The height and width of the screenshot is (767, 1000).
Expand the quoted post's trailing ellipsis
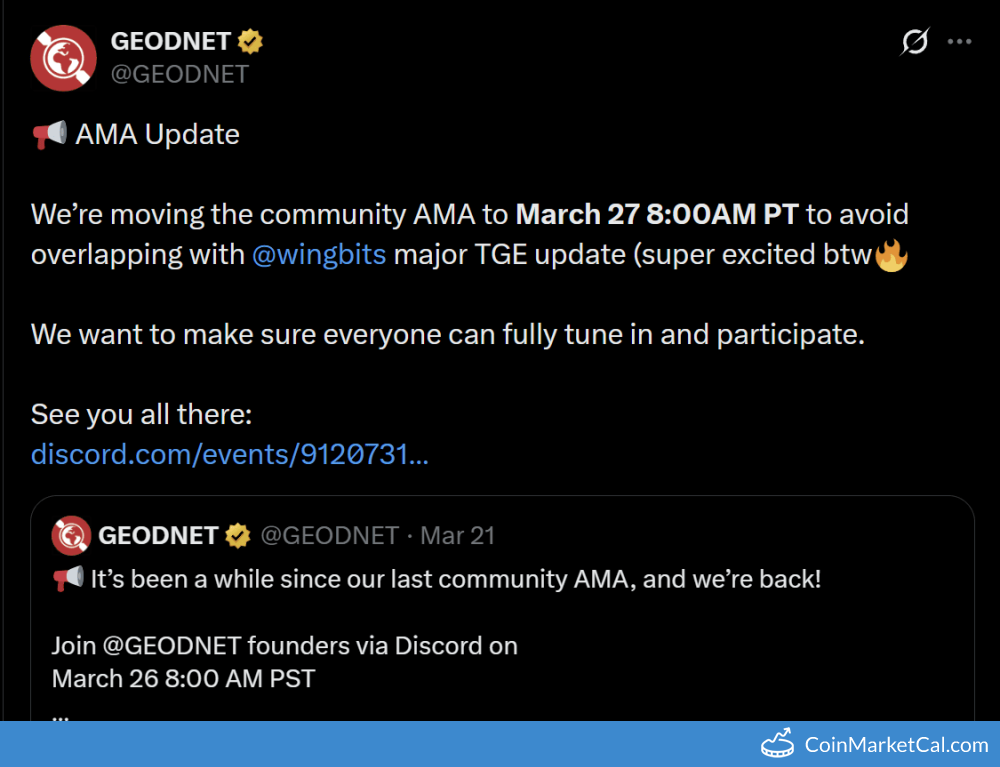pyautogui.click(x=60, y=714)
